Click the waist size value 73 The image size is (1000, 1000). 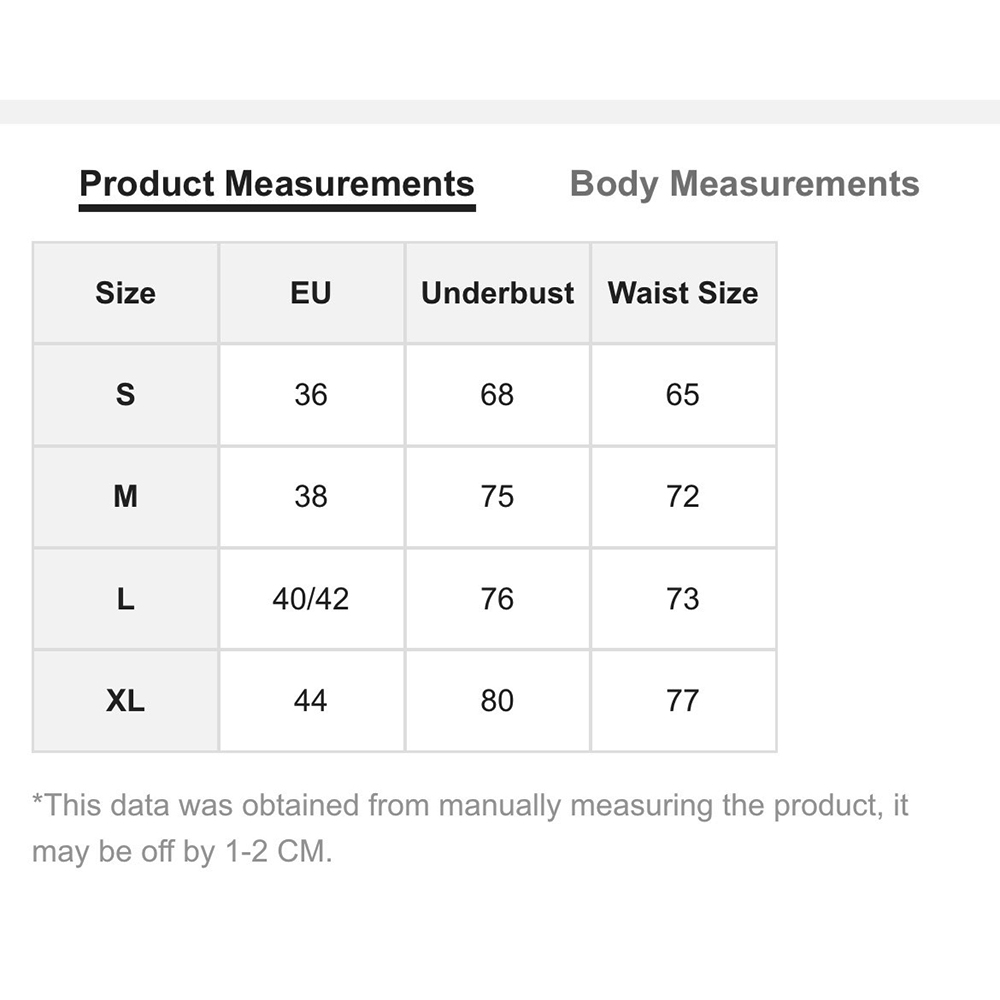tap(683, 599)
